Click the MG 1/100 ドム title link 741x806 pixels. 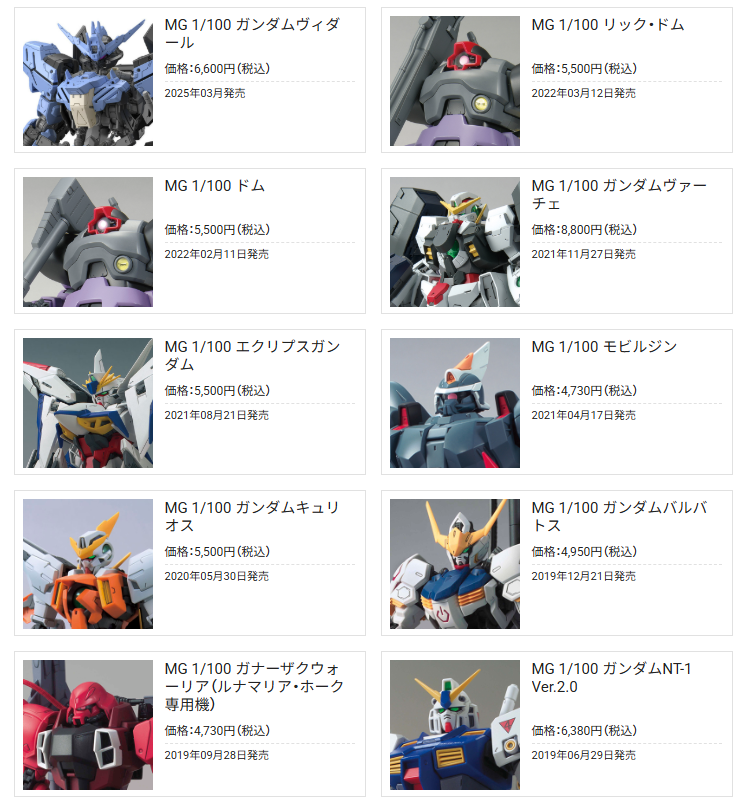(214, 186)
